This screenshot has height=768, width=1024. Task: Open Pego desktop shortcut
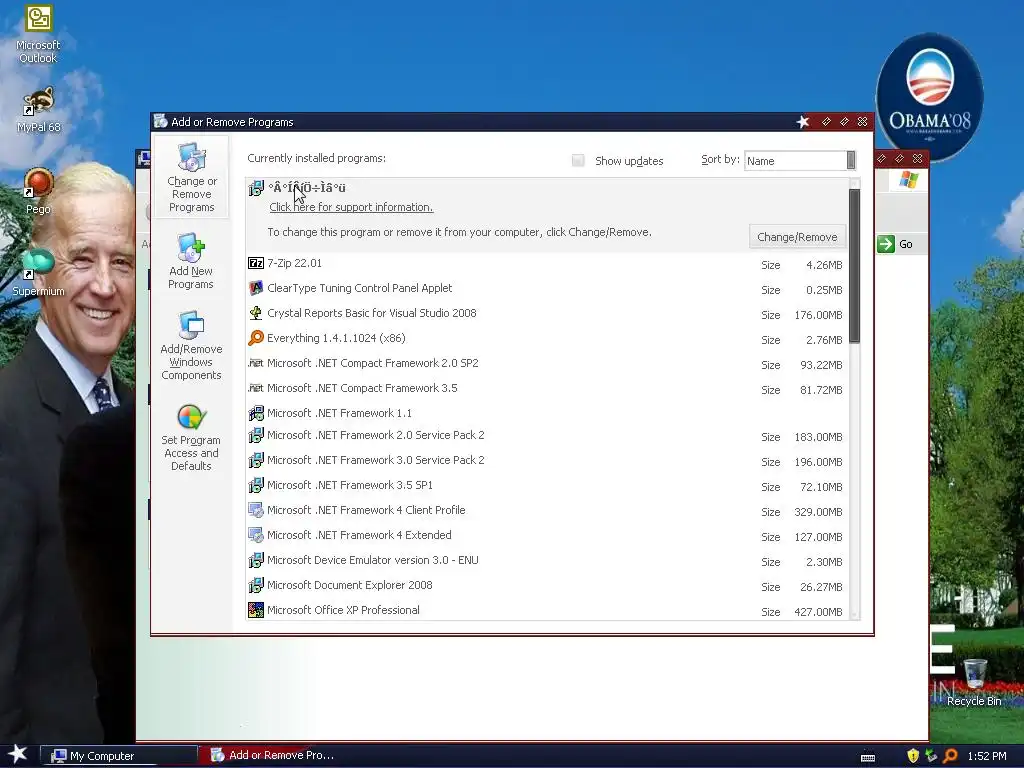click(38, 191)
